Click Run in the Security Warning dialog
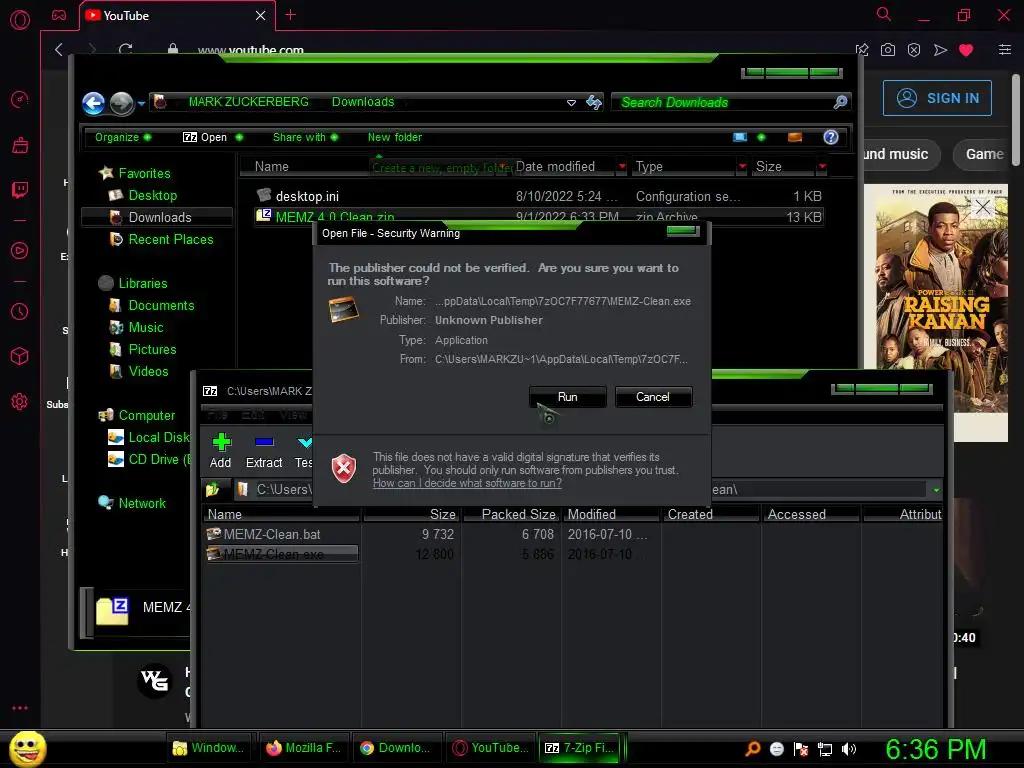Screen dimensions: 1024x768 (567, 397)
